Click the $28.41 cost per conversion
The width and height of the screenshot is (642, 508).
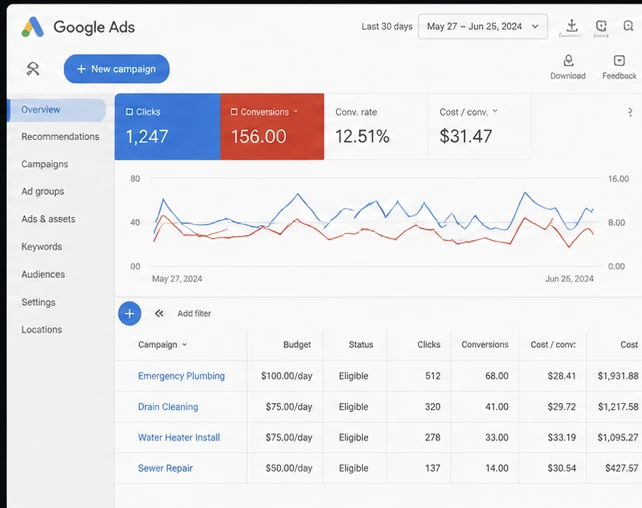coord(562,376)
